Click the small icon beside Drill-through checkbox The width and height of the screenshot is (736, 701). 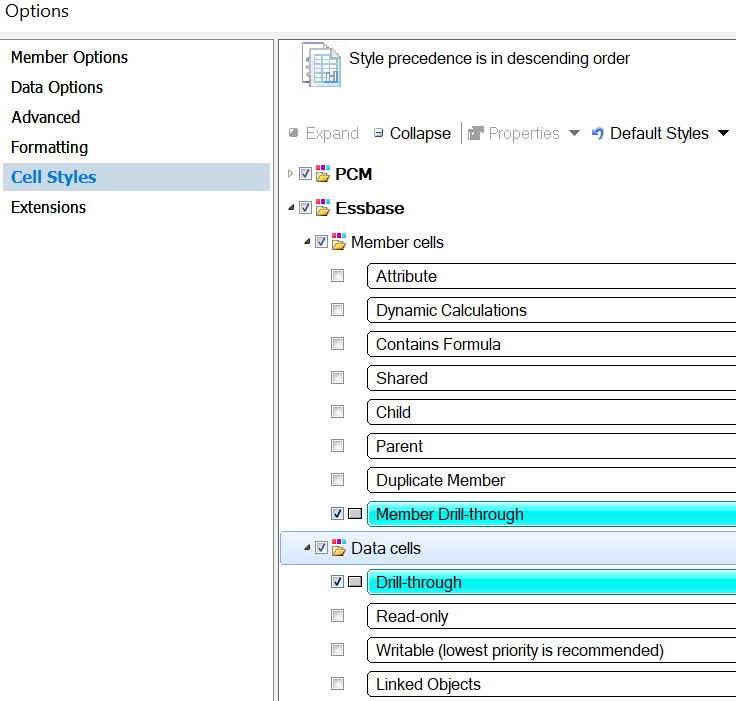click(x=355, y=582)
